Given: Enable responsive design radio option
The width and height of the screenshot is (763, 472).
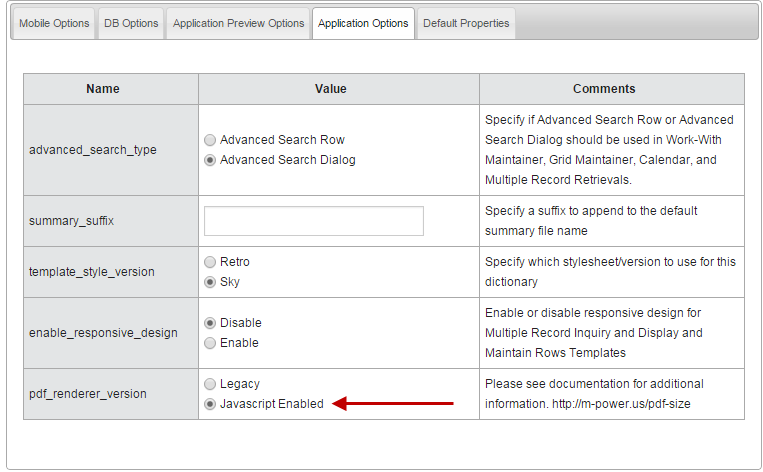Looking at the screenshot, I should [210, 343].
